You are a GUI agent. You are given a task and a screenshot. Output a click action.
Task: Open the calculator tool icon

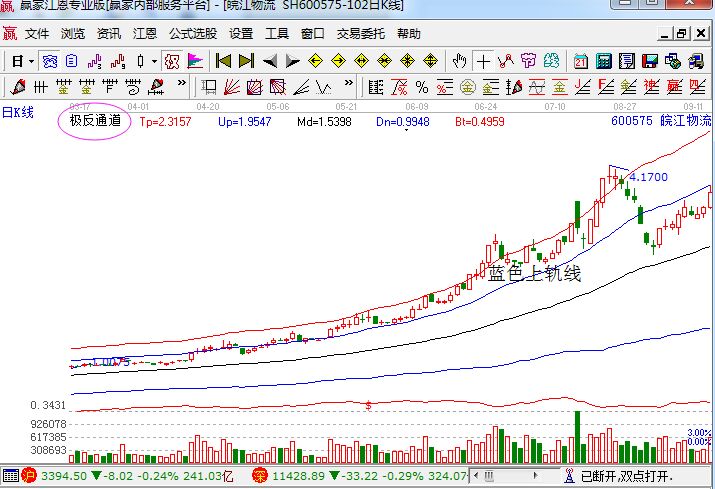604,61
